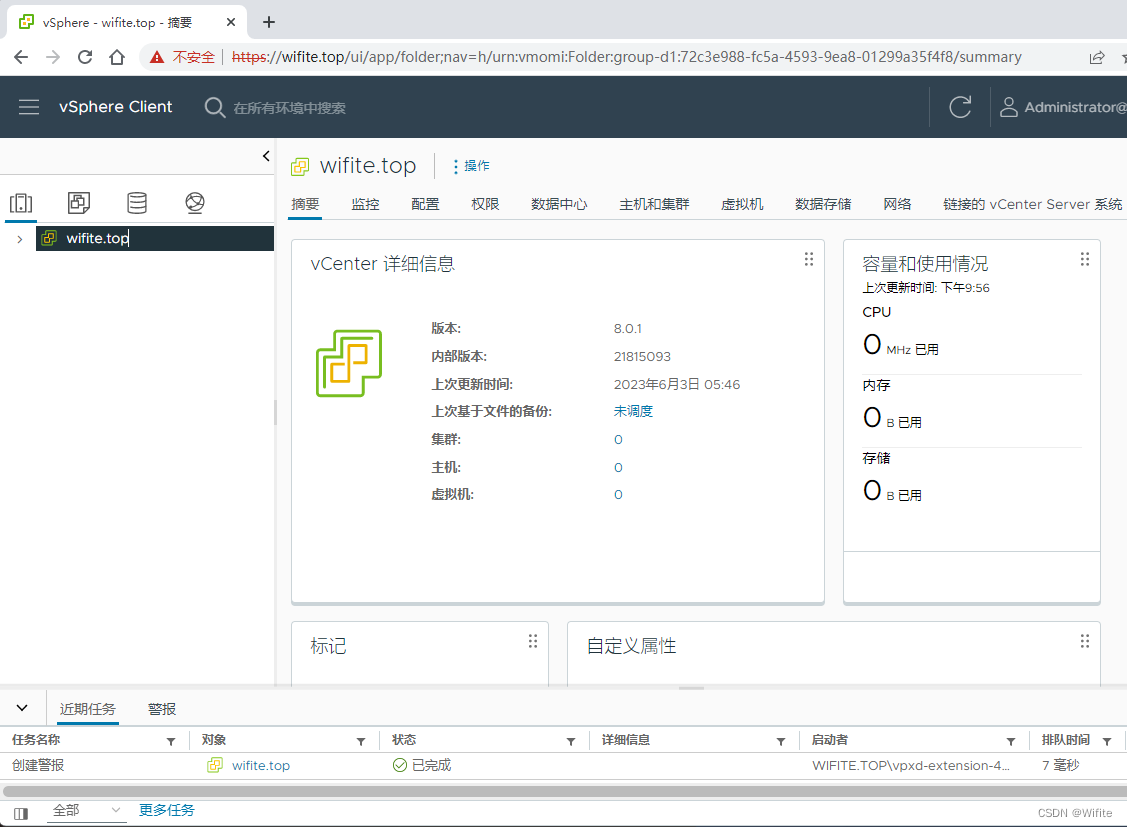Switch to Networking inventory view icon
The image size is (1127, 827).
195,203
